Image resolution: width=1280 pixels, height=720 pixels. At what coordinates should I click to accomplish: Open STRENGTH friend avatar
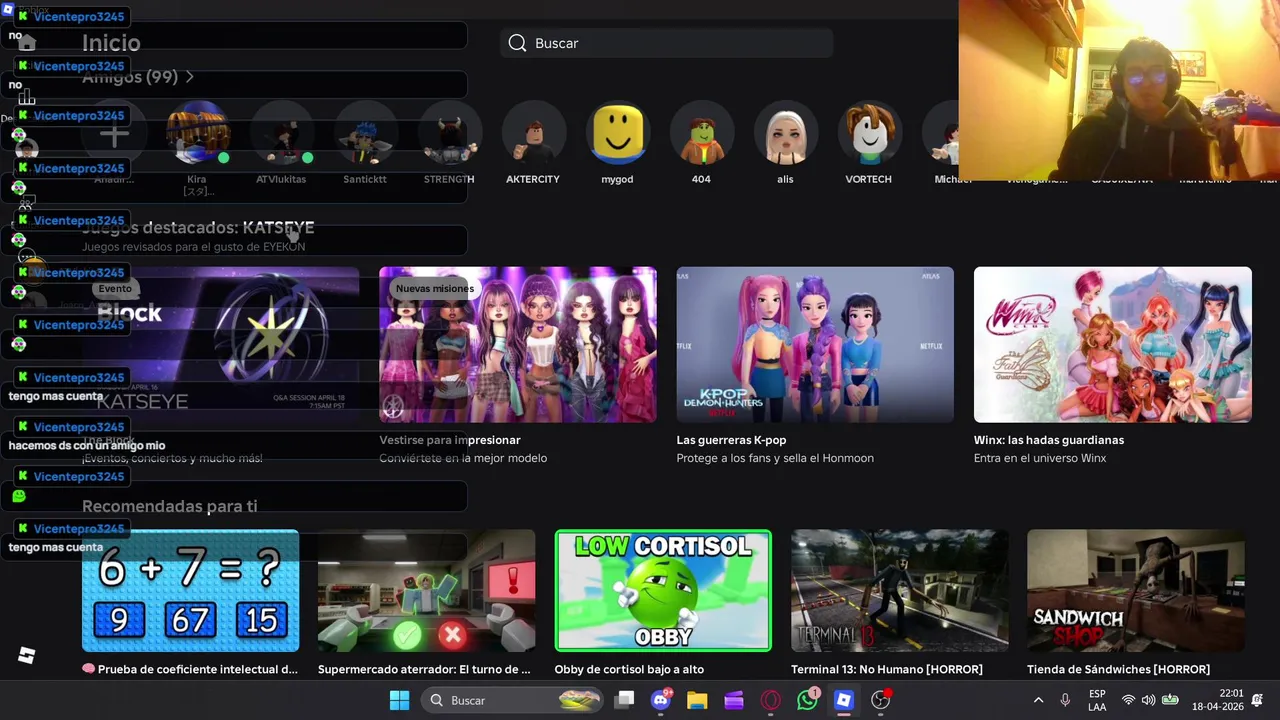tap(449, 135)
